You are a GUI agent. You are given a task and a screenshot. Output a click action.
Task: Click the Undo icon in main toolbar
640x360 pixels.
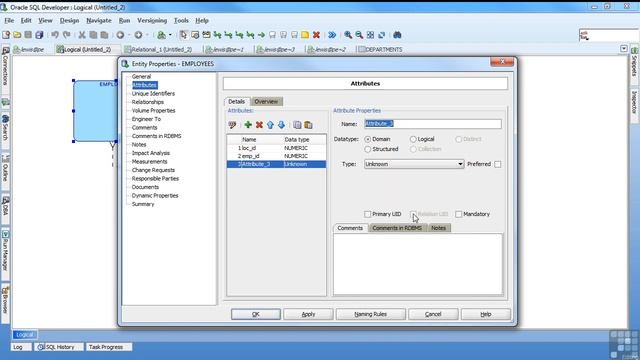tap(55, 35)
